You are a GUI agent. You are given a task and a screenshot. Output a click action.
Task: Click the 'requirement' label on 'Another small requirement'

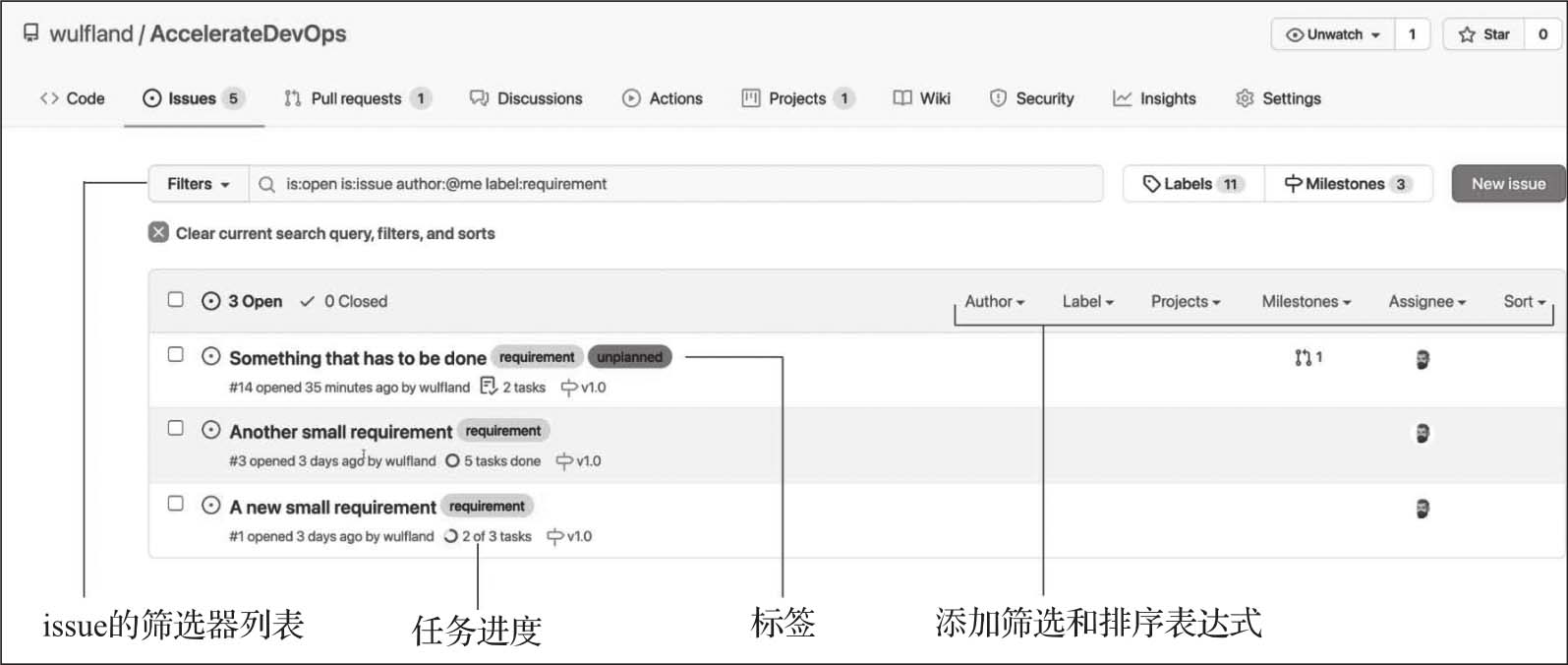503,431
